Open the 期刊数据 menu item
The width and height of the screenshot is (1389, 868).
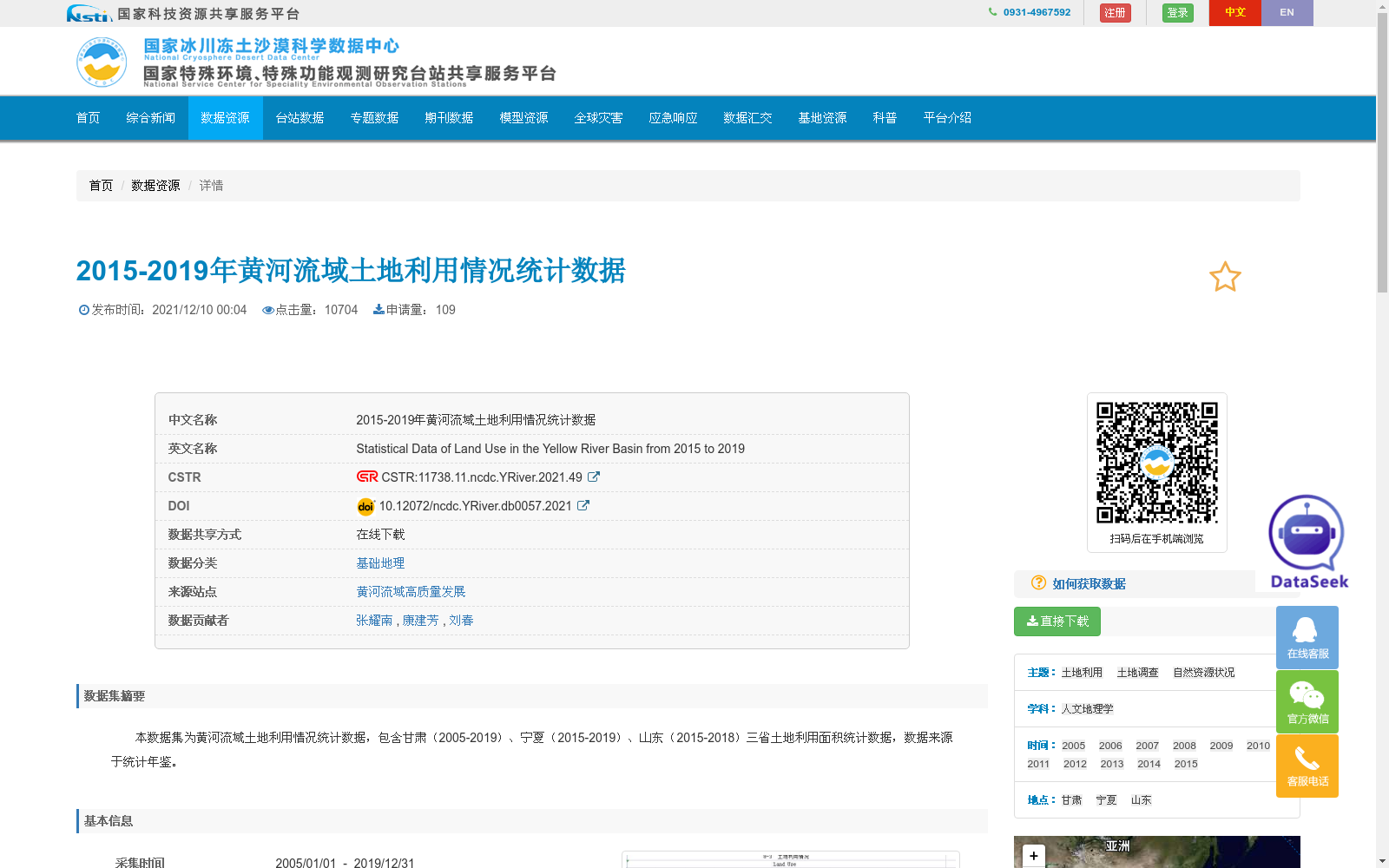450,118
